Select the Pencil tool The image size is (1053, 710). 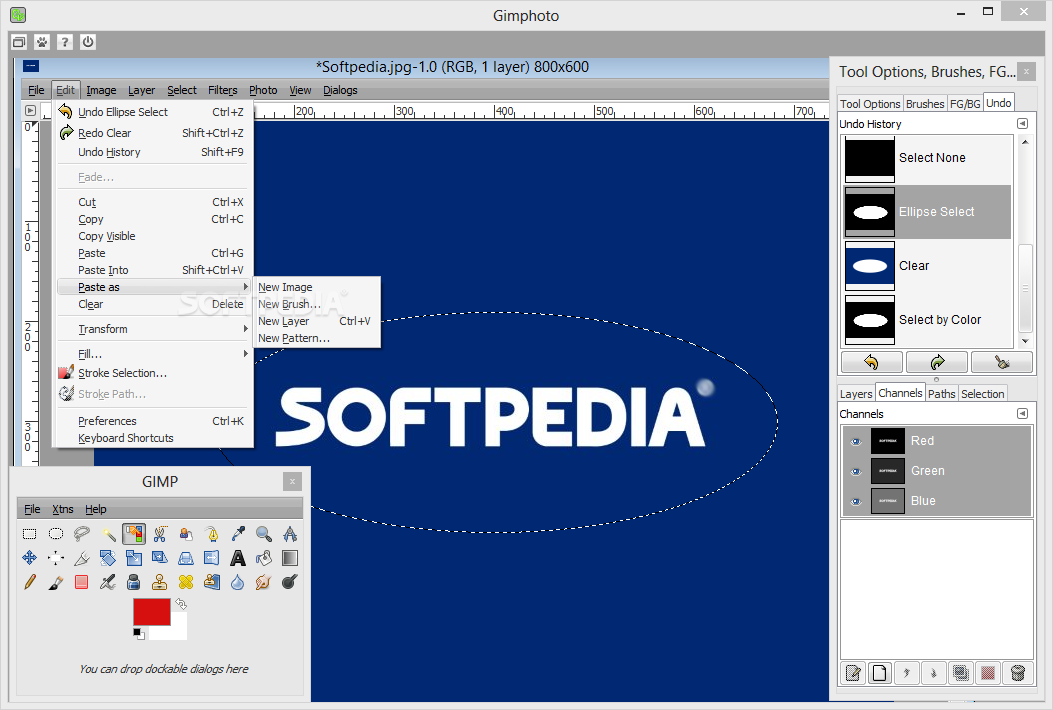click(x=30, y=582)
